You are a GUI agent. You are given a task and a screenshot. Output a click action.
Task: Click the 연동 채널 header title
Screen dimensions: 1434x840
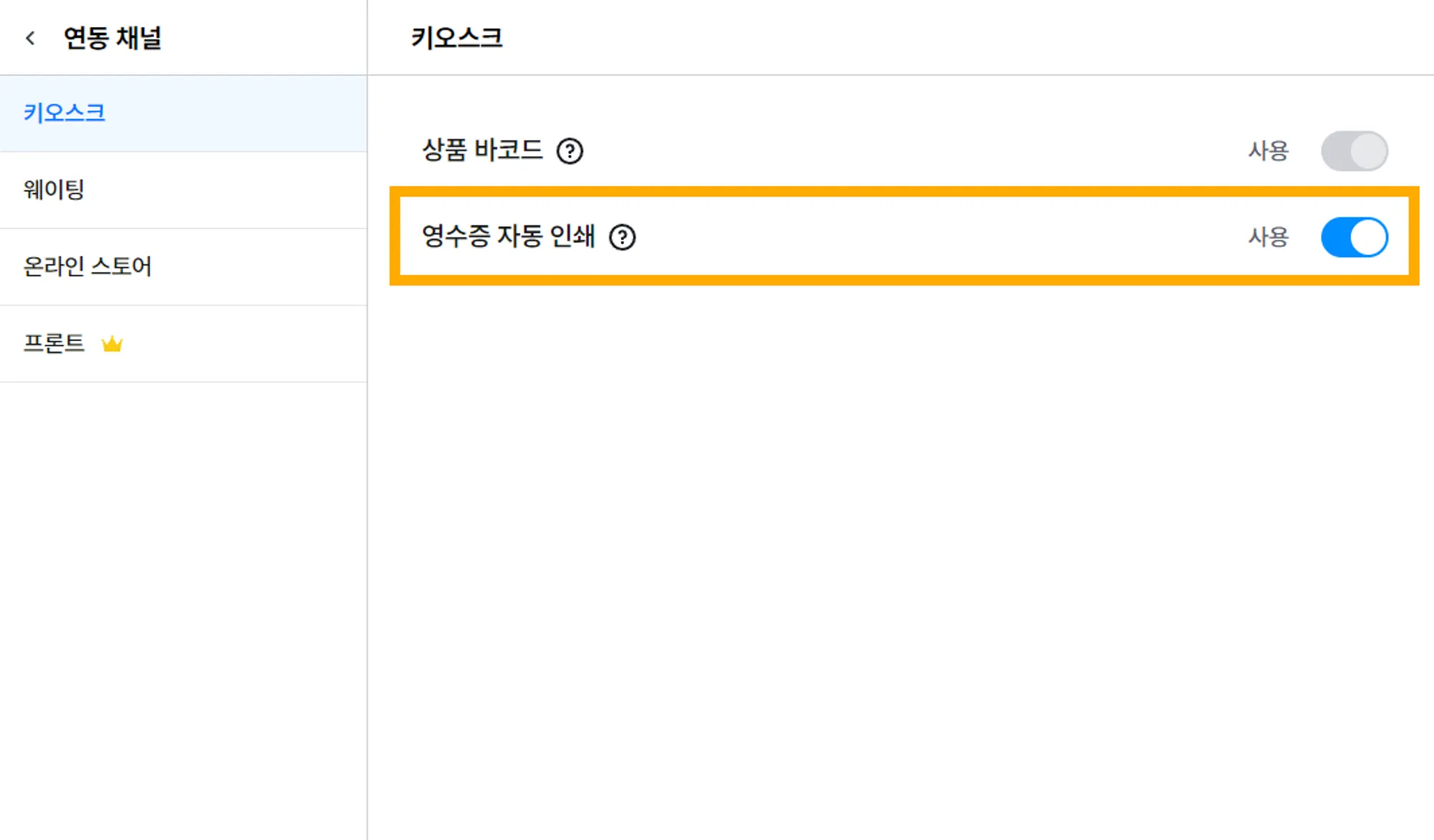[113, 38]
